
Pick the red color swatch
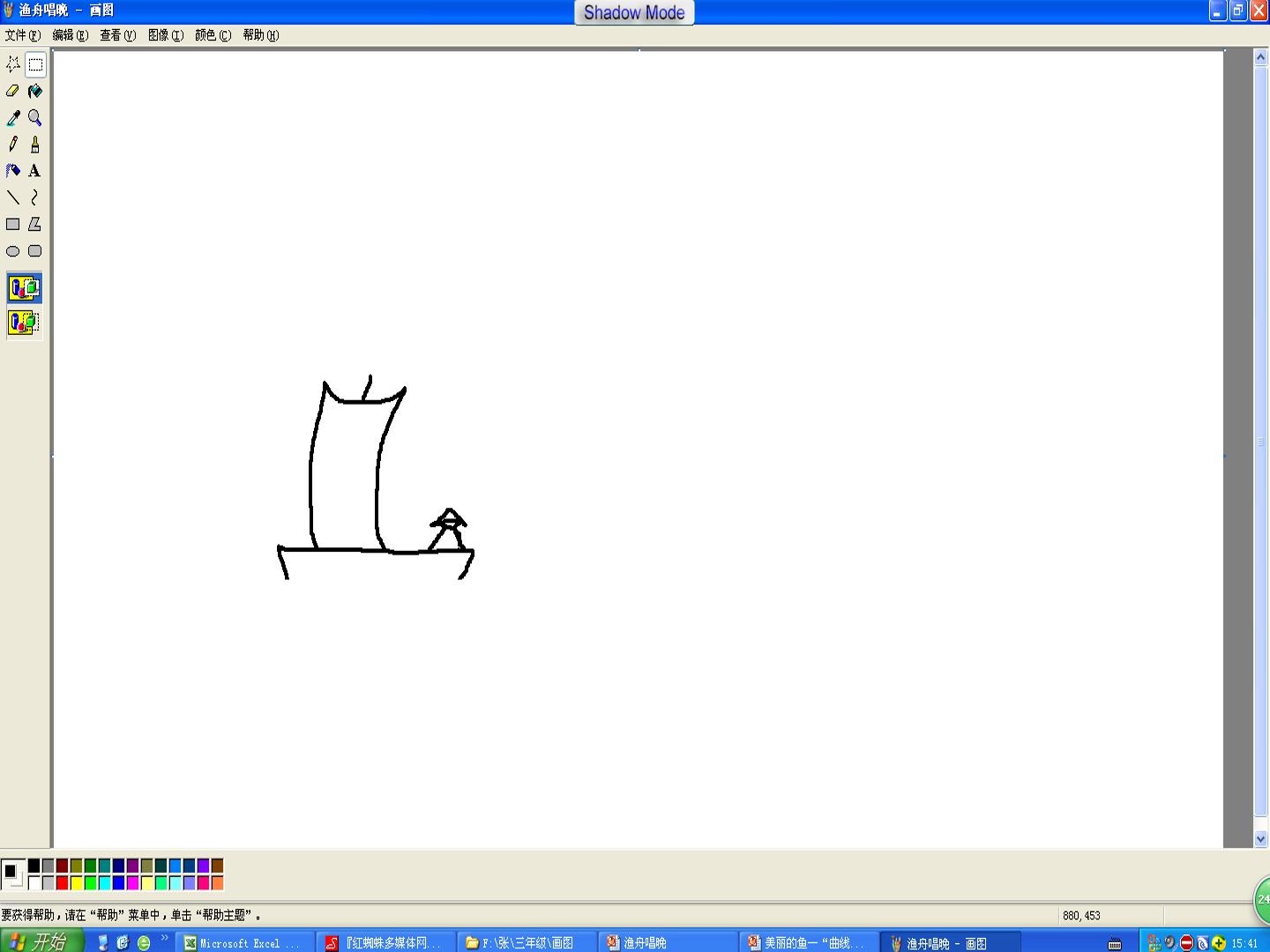62,882
